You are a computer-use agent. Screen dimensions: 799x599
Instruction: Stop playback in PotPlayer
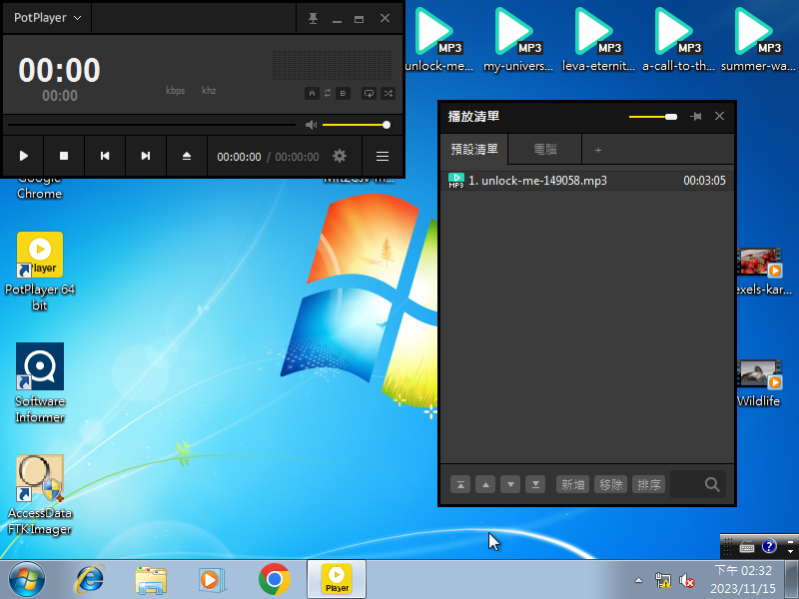click(64, 156)
